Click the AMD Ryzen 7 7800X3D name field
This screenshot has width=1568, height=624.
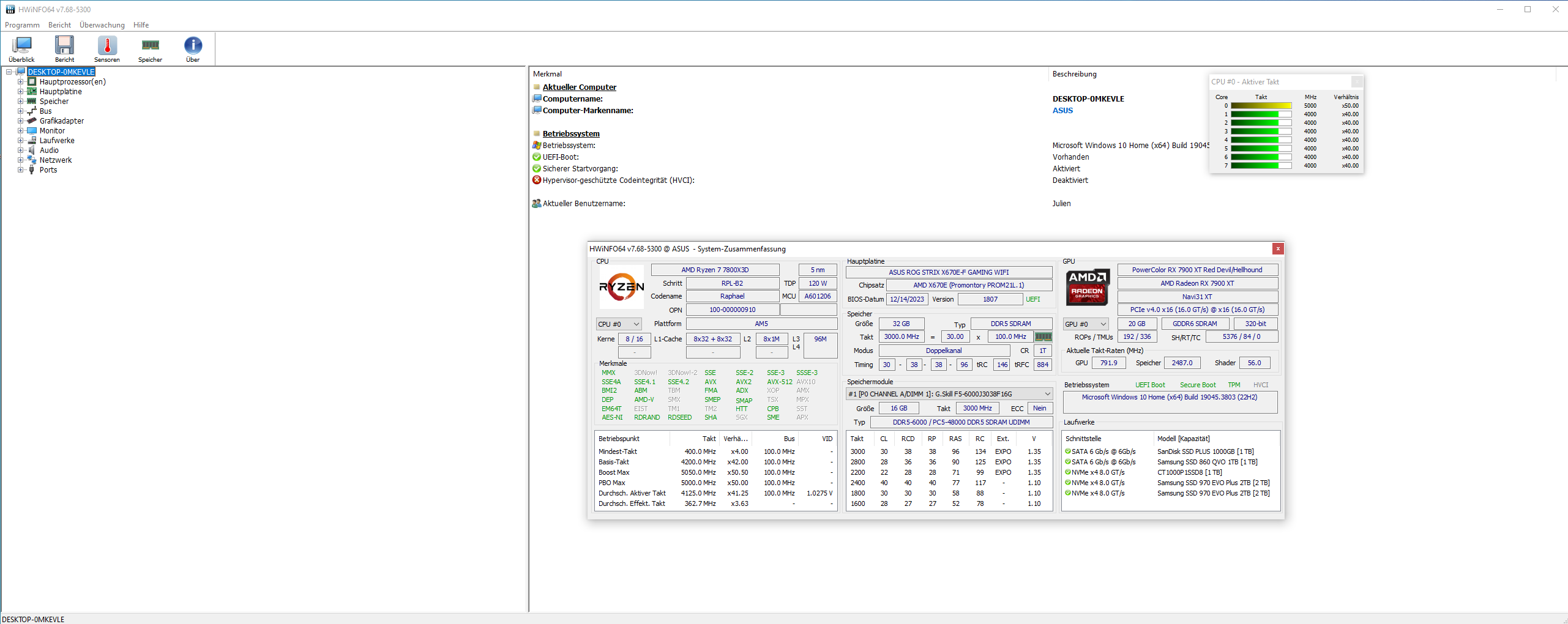point(715,270)
